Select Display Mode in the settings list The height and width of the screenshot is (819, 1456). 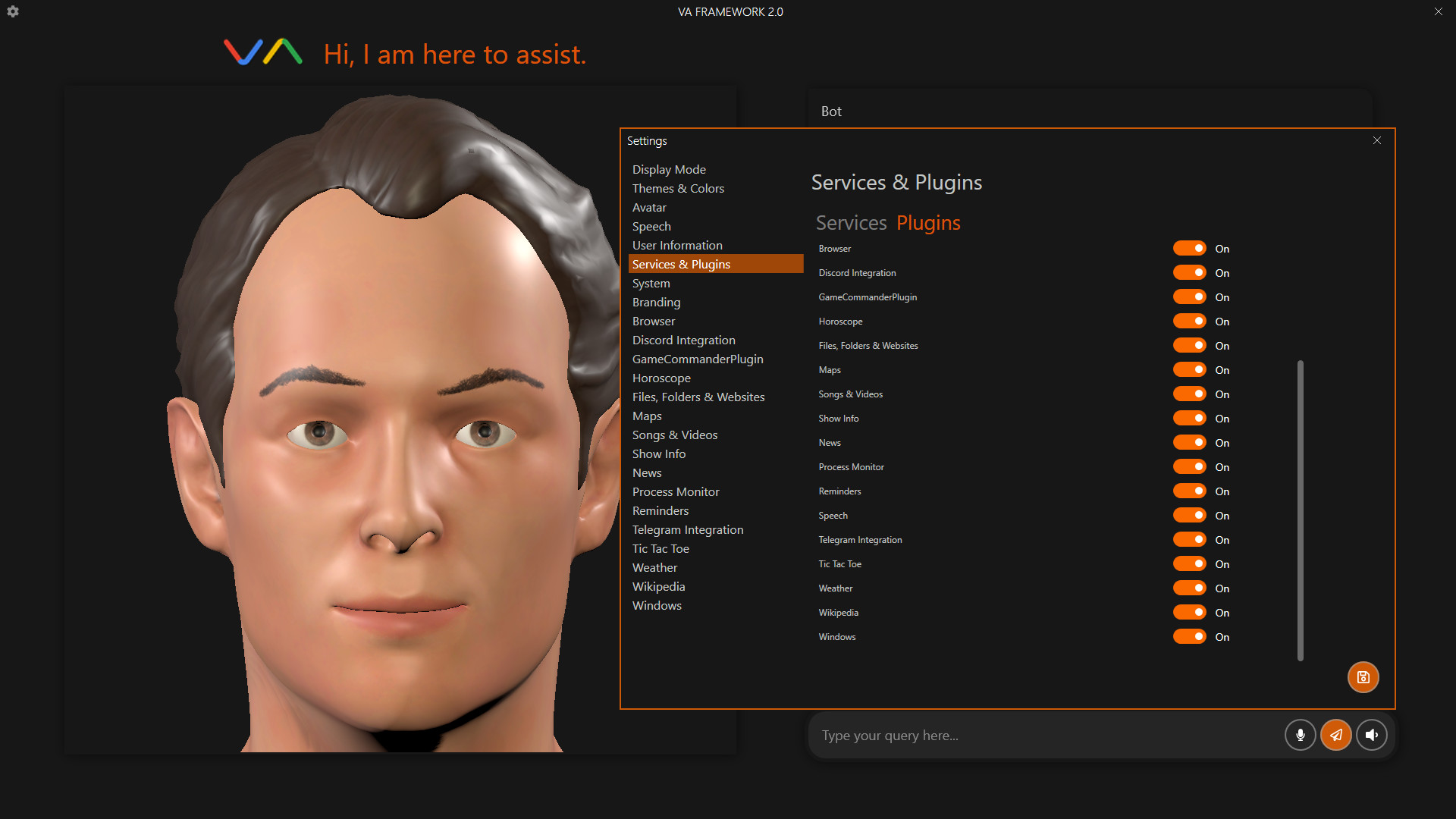pos(669,170)
